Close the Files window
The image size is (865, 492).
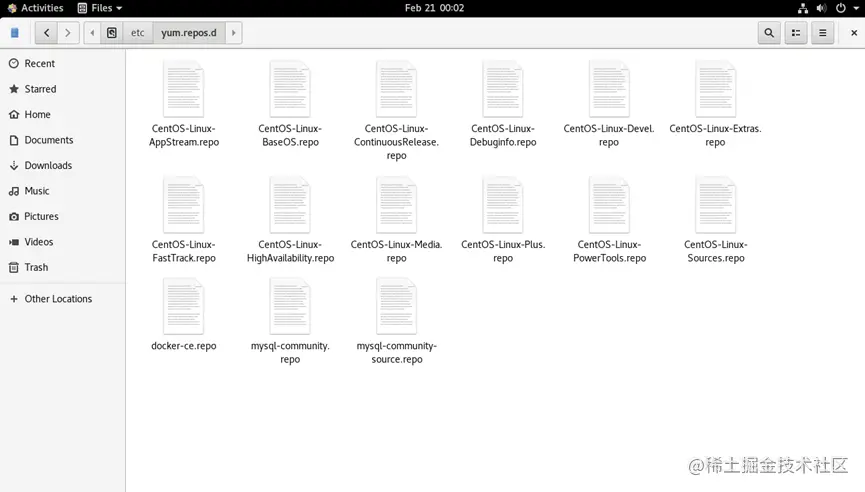coord(853,33)
